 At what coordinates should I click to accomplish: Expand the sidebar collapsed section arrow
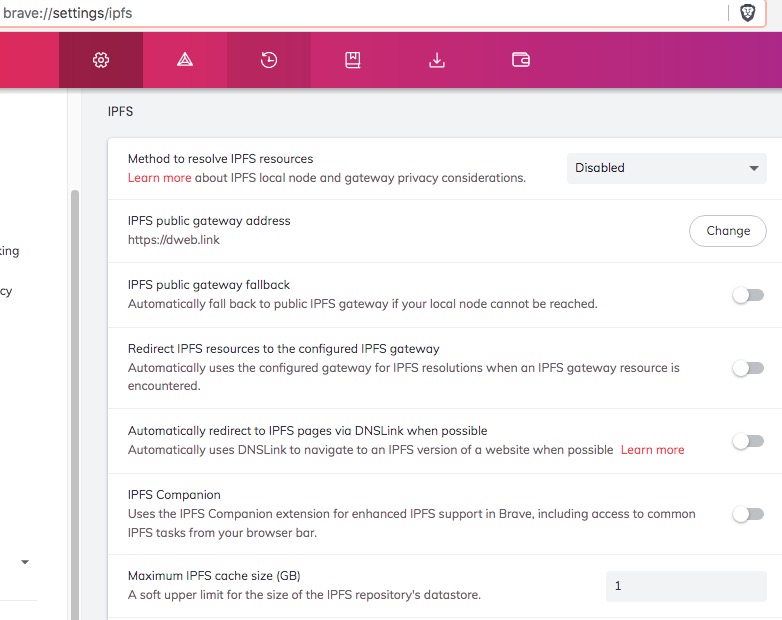pos(24,562)
